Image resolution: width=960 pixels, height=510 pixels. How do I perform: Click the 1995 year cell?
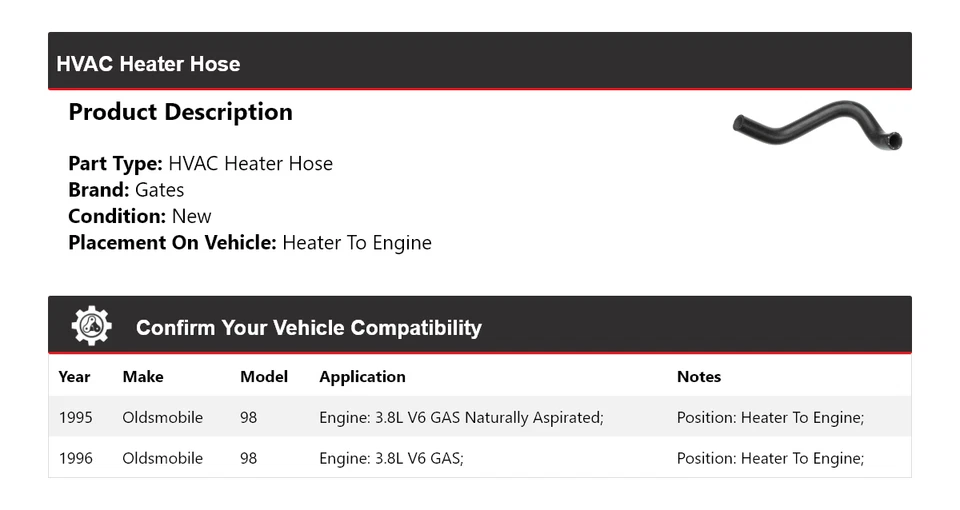click(76, 417)
